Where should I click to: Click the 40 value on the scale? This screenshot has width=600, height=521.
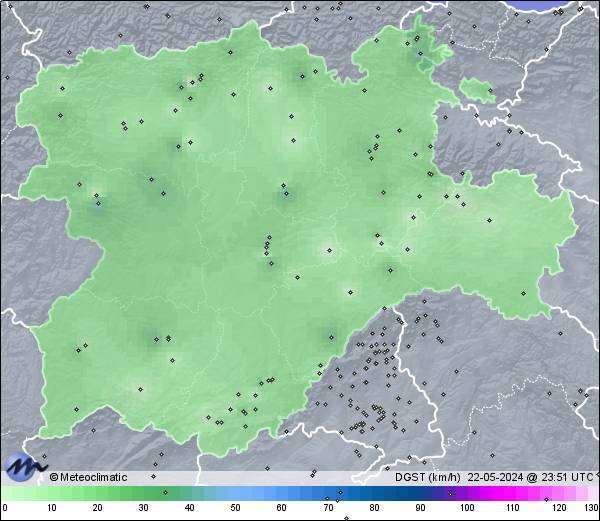(189, 508)
